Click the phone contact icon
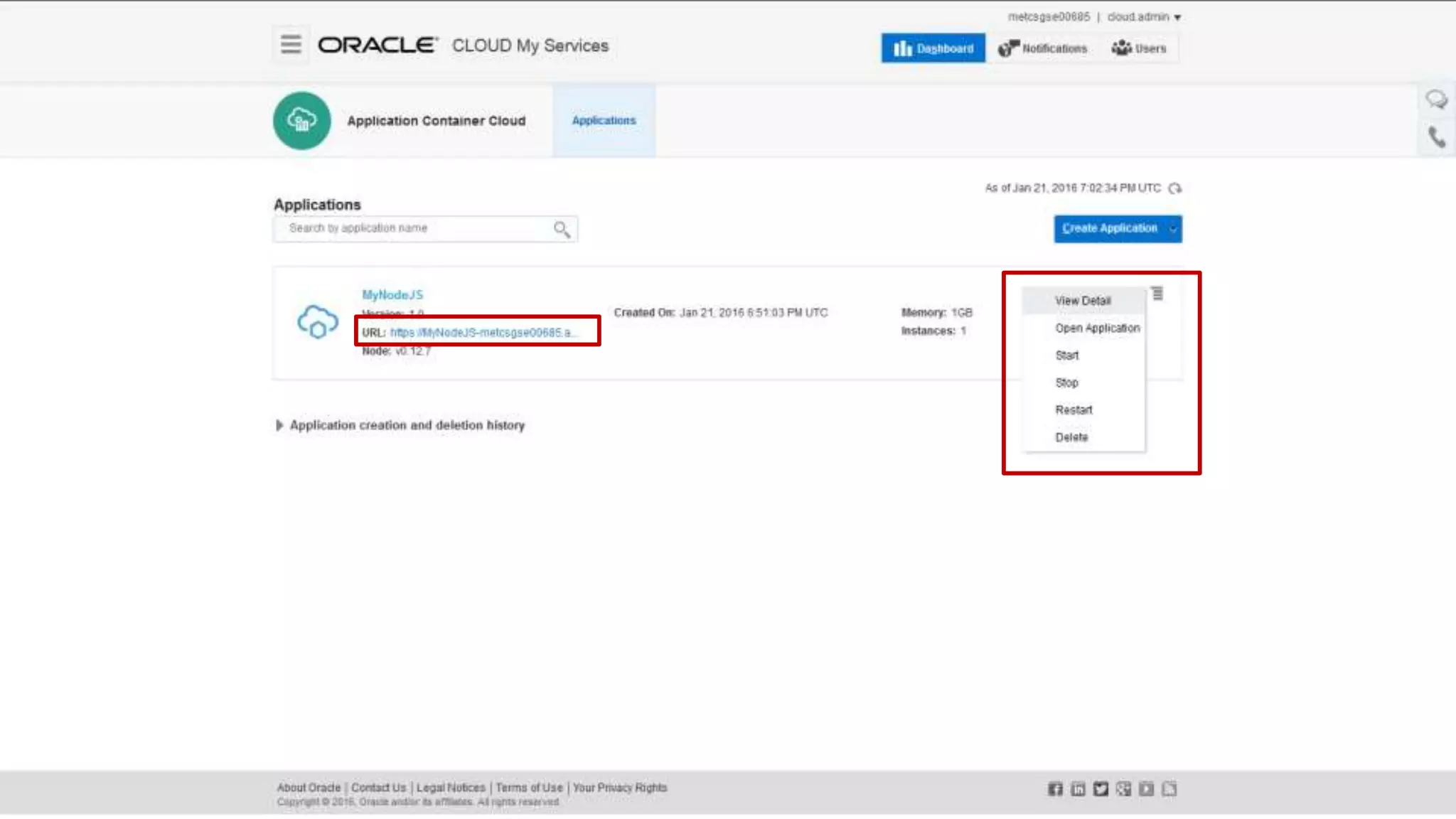 (x=1437, y=136)
